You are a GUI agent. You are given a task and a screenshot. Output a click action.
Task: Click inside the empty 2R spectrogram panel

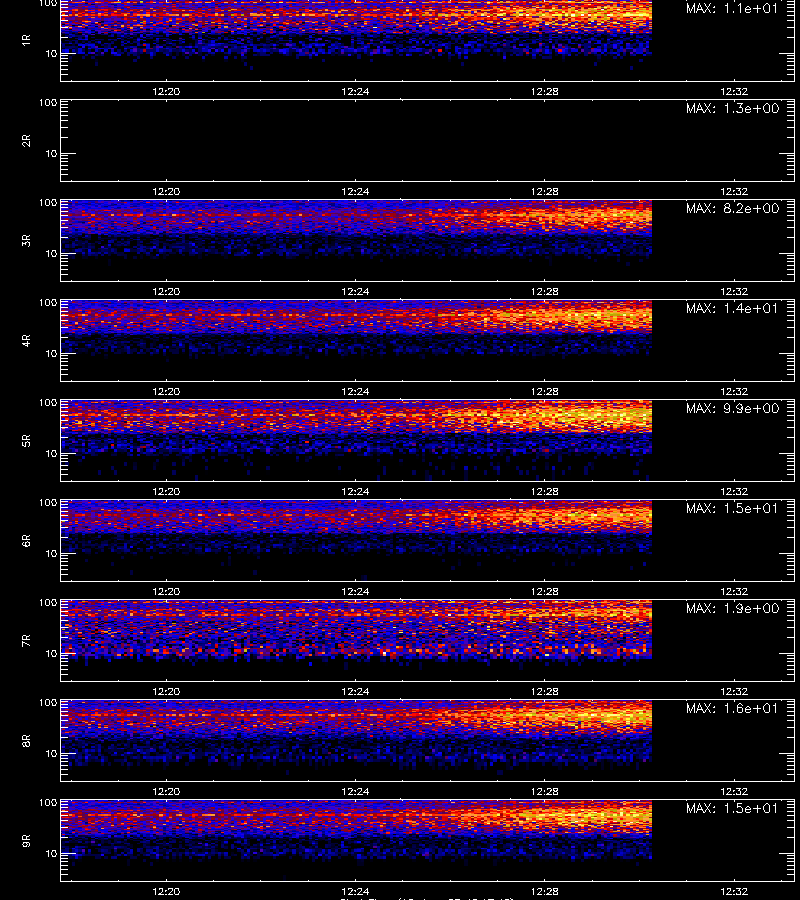coord(428,141)
